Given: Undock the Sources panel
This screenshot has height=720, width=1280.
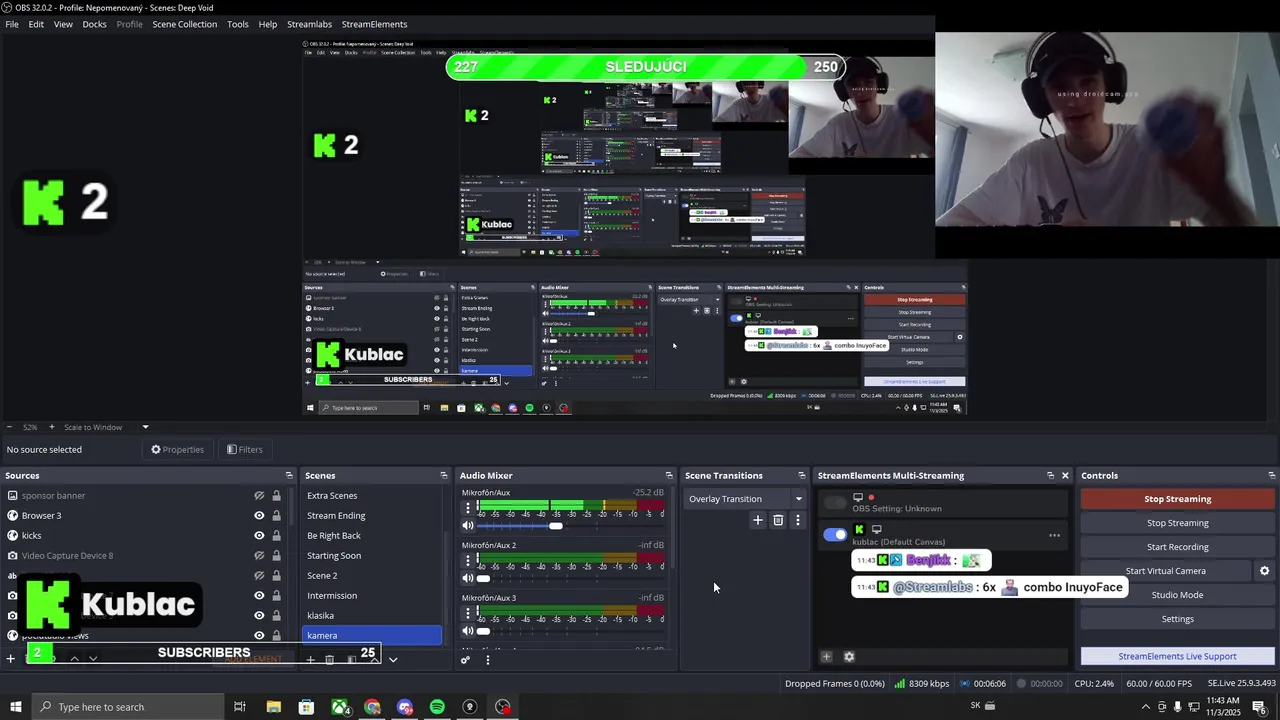Looking at the screenshot, I should coord(289,476).
